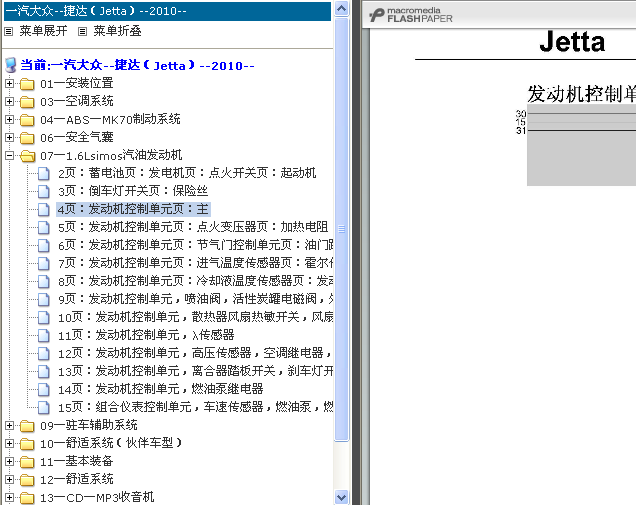Click the page icon for 8页 冷却液温度传感器页
The width and height of the screenshot is (636, 505).
click(44, 282)
